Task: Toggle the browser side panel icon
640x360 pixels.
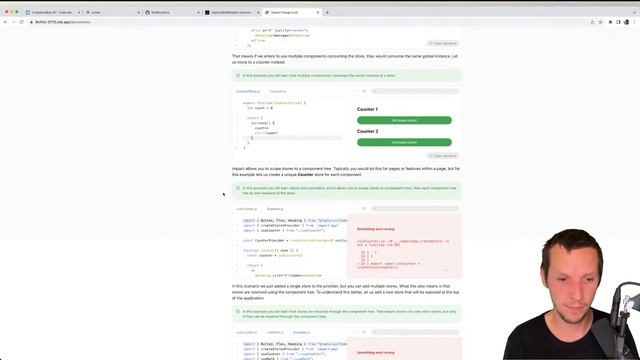Action: pyautogui.click(x=618, y=22)
